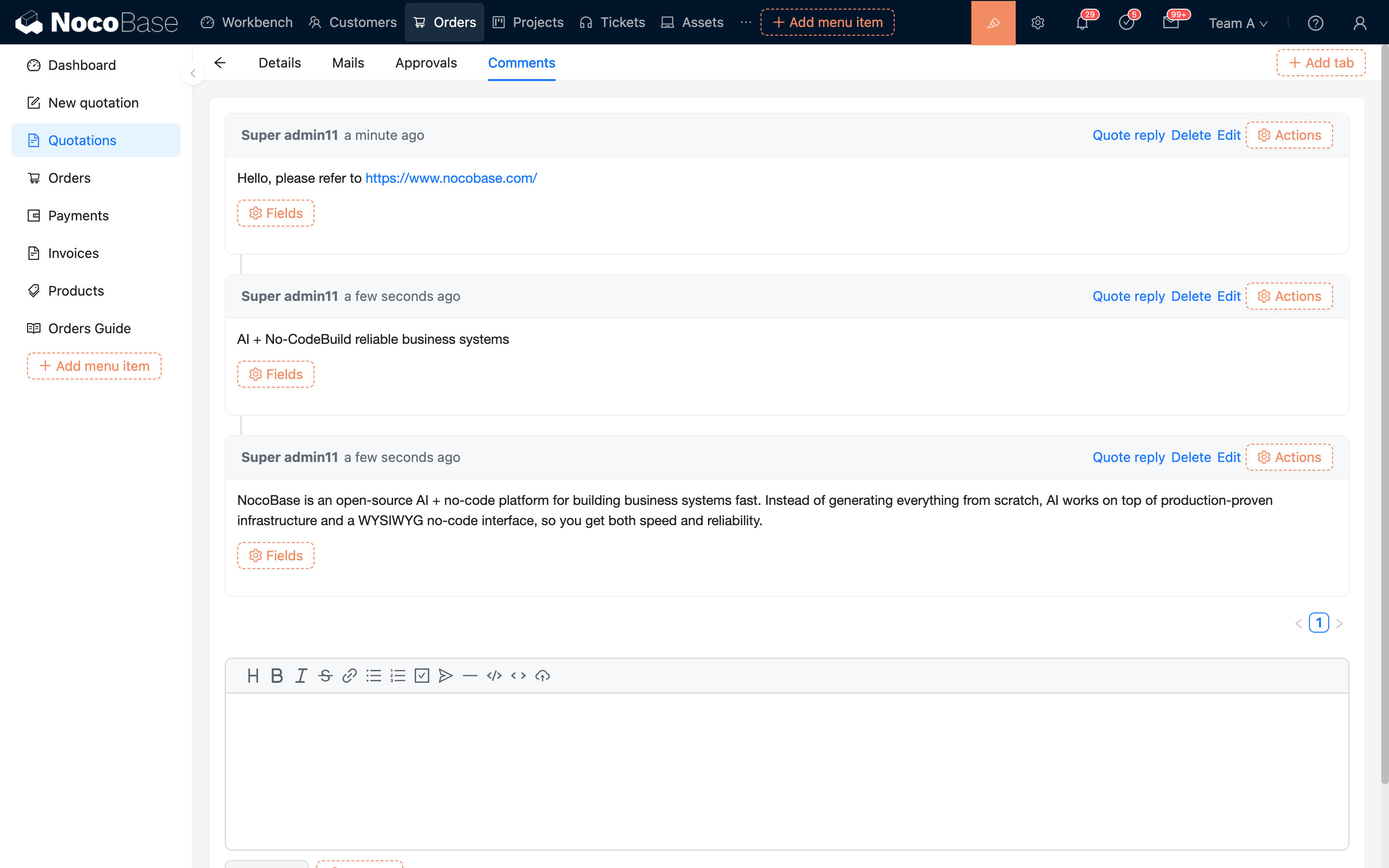This screenshot has height=868, width=1389.
Task: Collapse the sidebar with chevron handle
Action: 193,73
